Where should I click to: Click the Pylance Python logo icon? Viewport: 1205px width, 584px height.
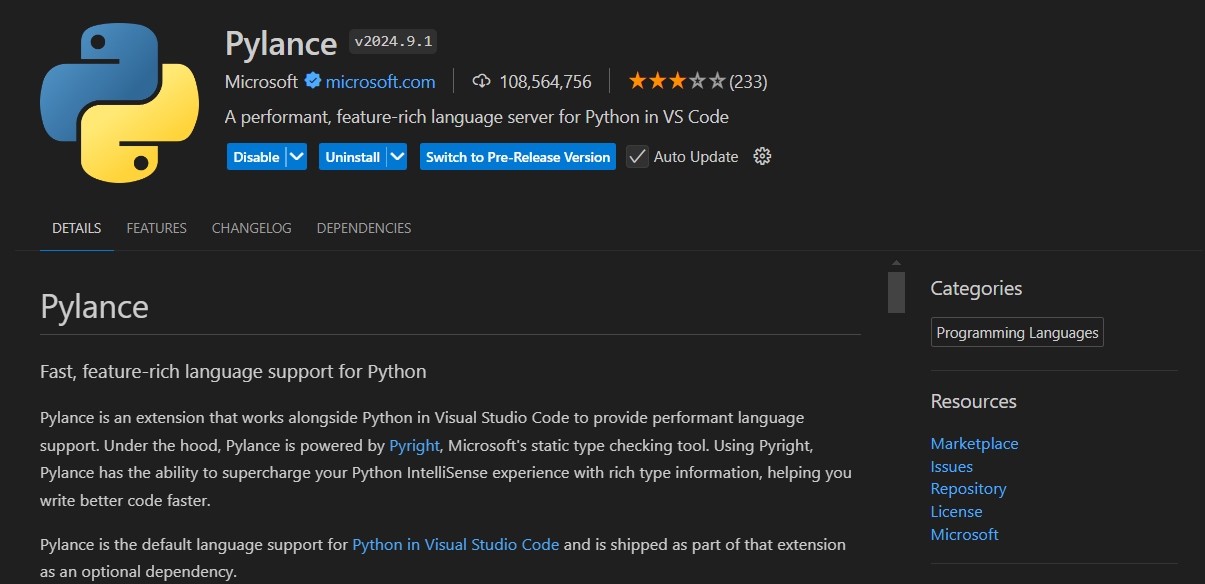coord(119,103)
